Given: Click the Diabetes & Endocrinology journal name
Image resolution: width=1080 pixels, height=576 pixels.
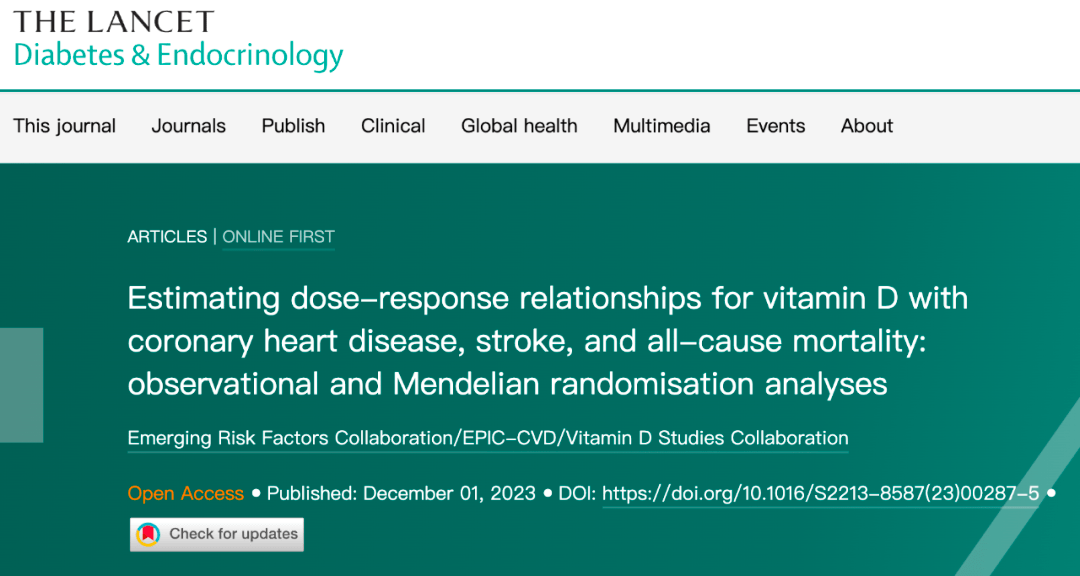Looking at the screenshot, I should coord(178,55).
